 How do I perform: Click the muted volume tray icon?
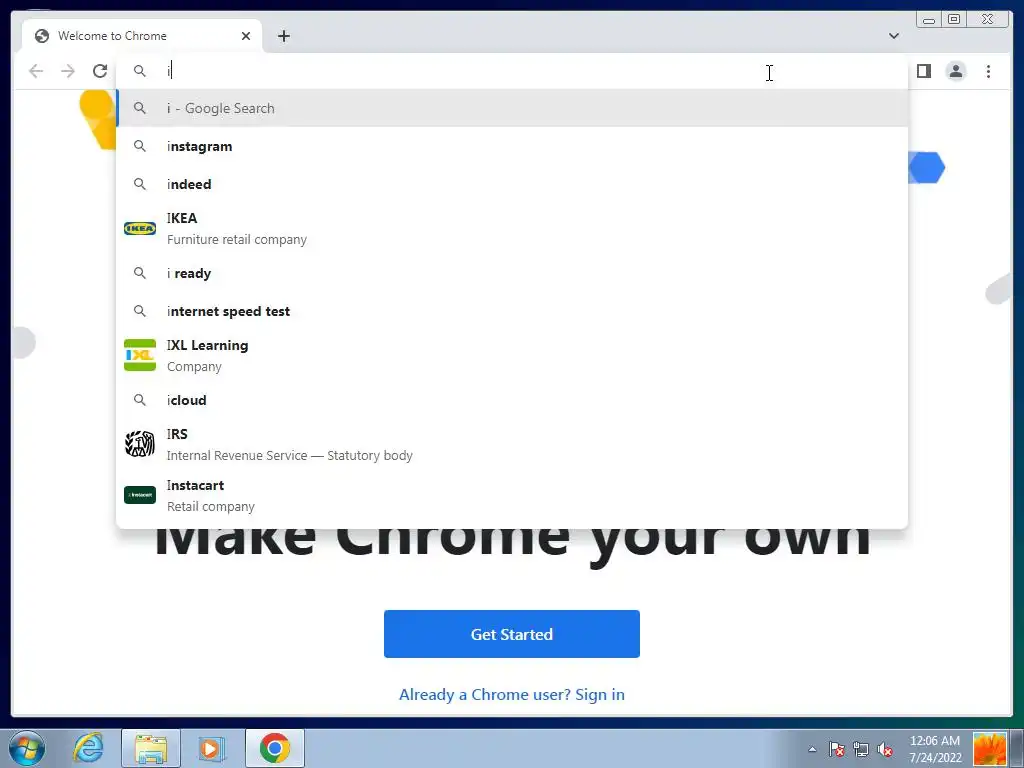(885, 749)
